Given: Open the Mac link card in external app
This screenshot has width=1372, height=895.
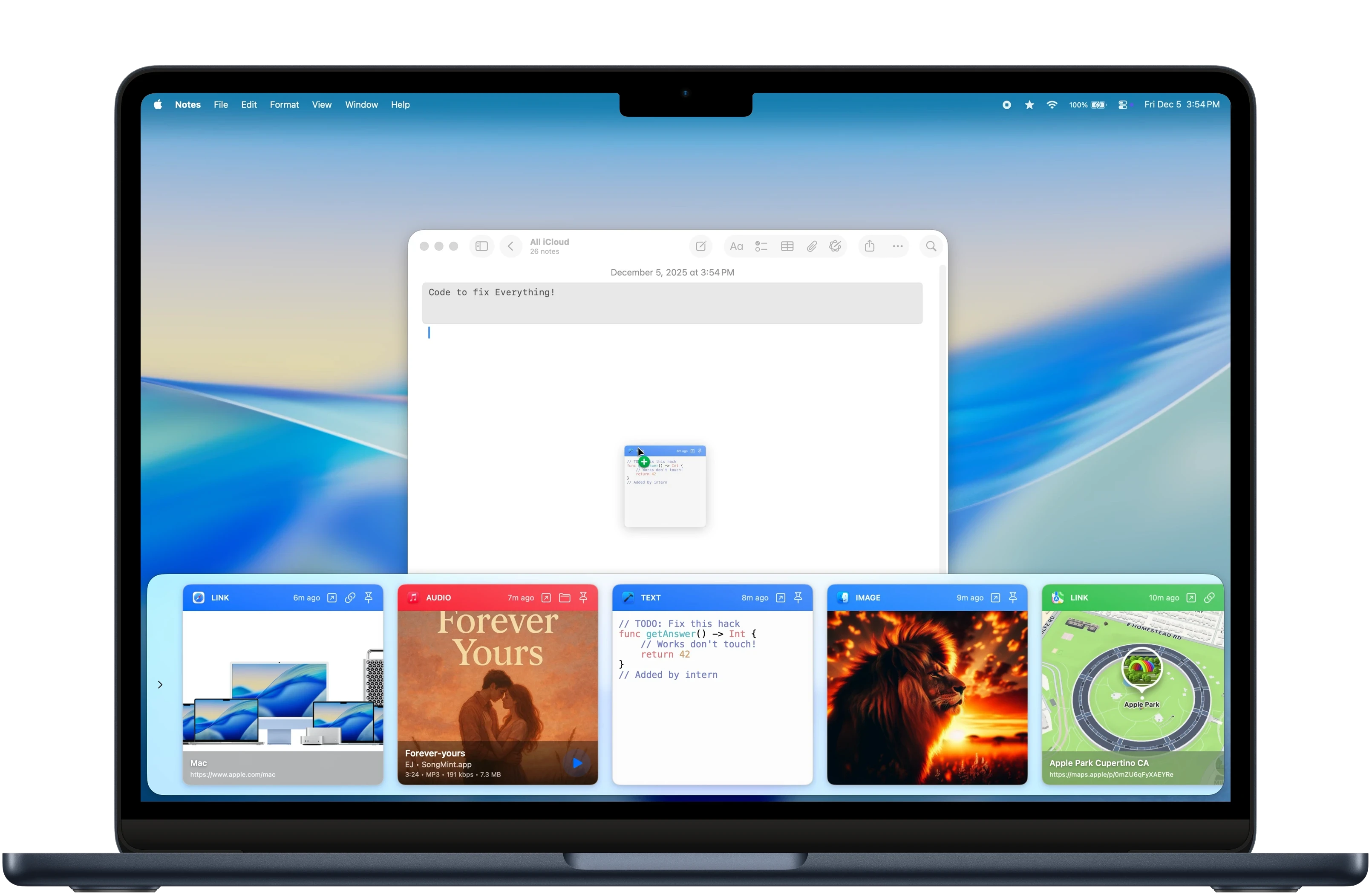Looking at the screenshot, I should click(x=331, y=598).
